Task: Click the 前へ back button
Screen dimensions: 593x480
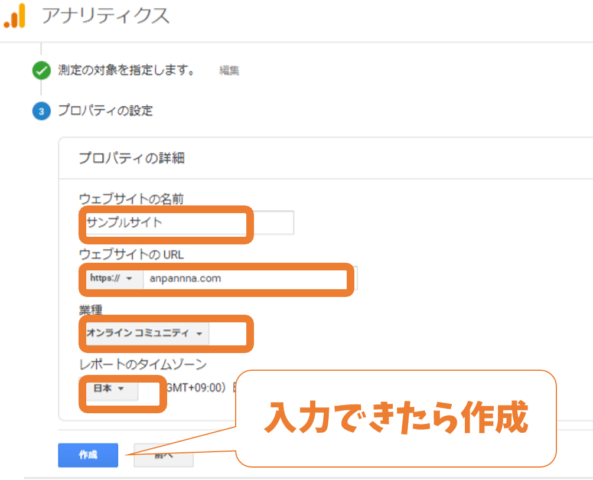Action: coord(164,455)
